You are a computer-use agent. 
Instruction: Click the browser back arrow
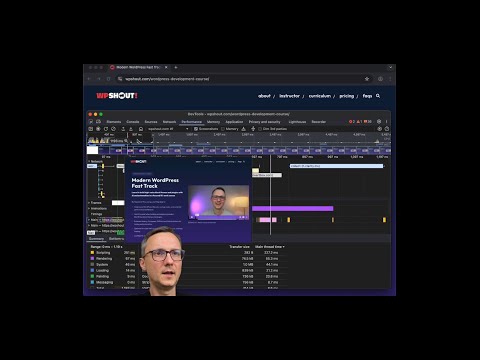[x=89, y=79]
